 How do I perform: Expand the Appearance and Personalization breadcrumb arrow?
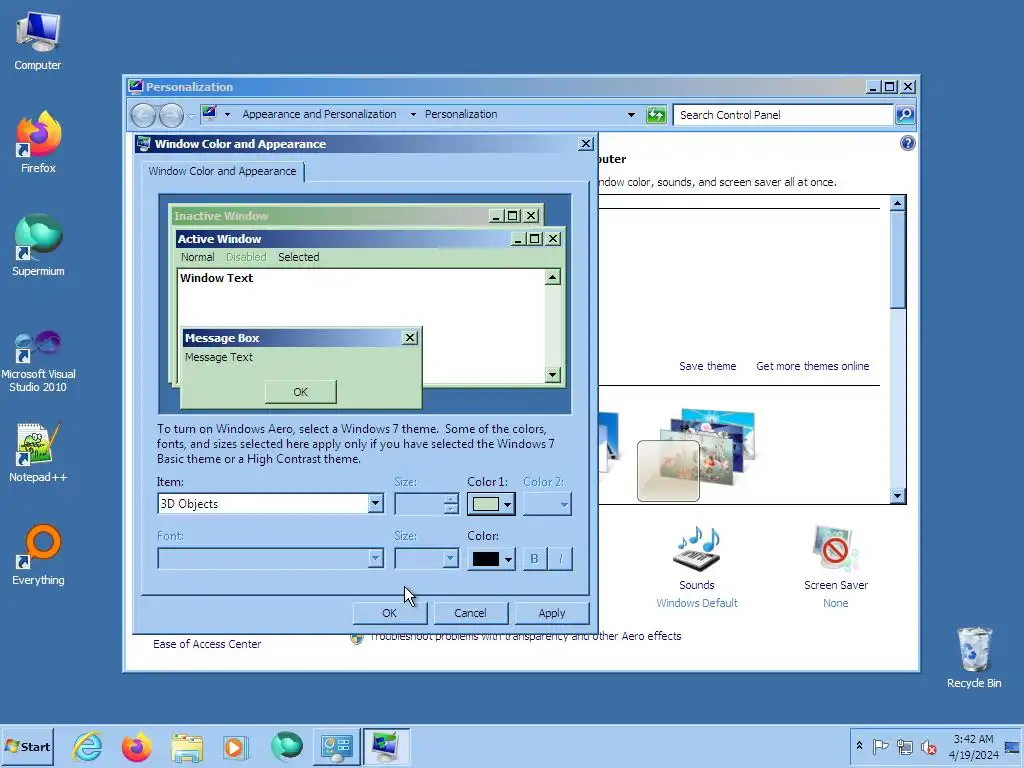(x=413, y=114)
